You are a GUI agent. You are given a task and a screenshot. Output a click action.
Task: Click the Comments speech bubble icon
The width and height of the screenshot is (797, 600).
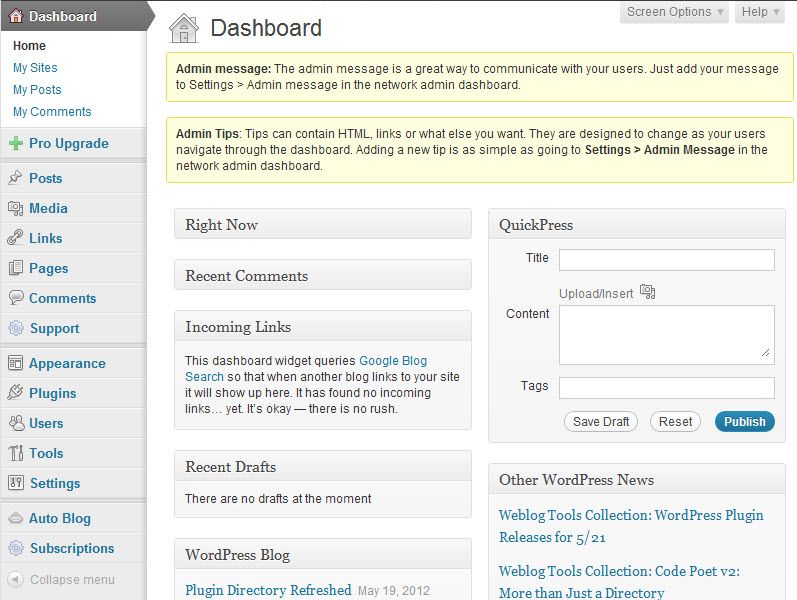[16, 298]
